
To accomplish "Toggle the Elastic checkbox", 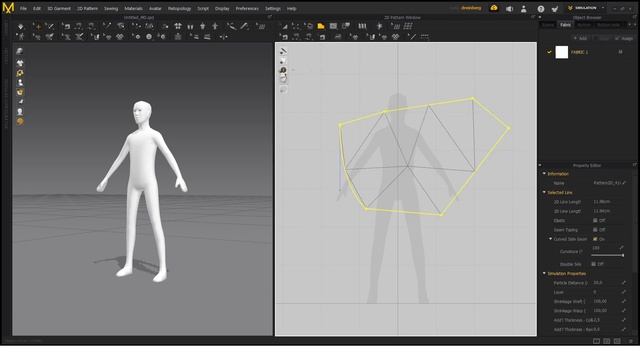I will [x=595, y=220].
